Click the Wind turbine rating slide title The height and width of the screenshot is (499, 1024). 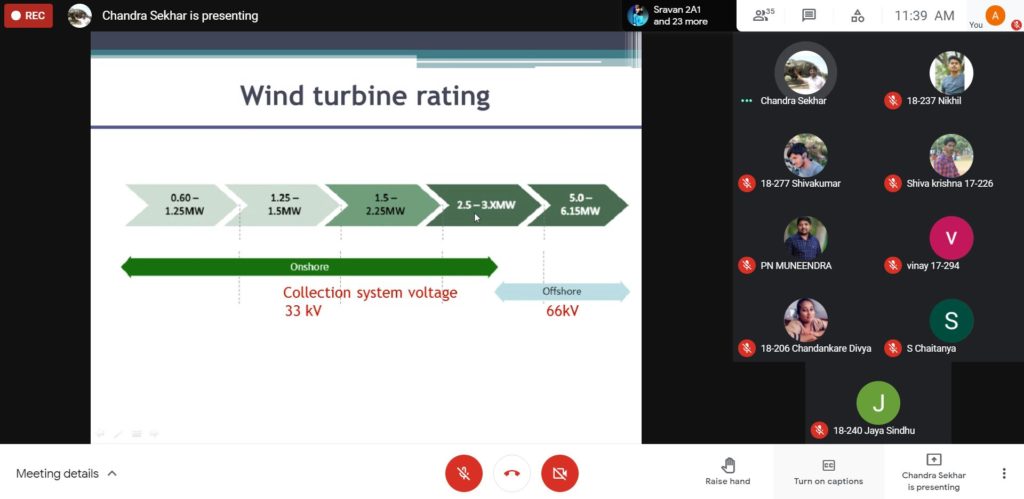[365, 96]
